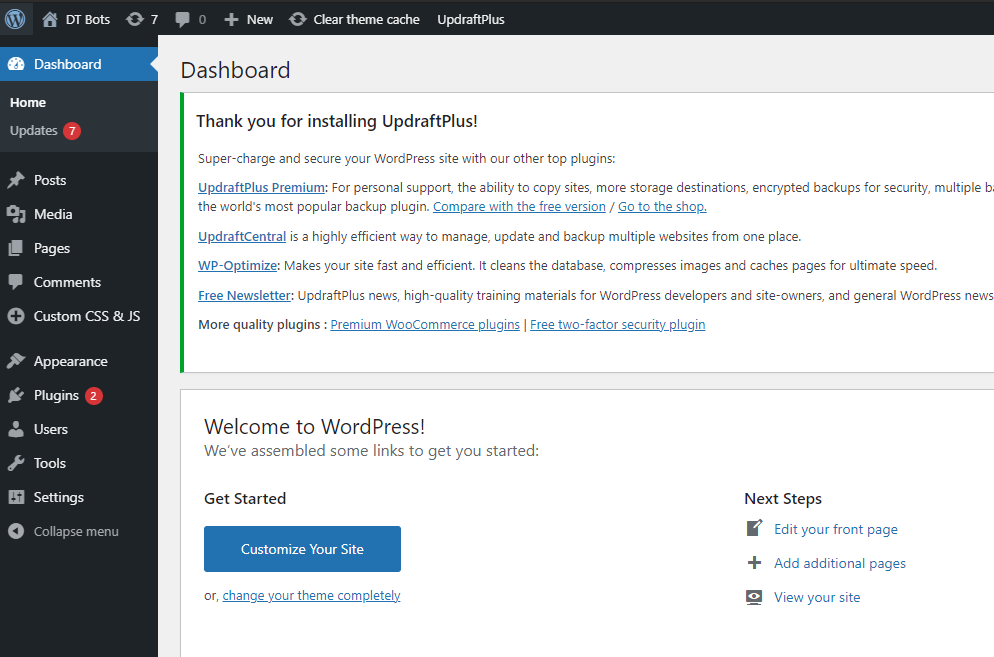
Task: Open the Users menu
Action: click(x=79, y=429)
